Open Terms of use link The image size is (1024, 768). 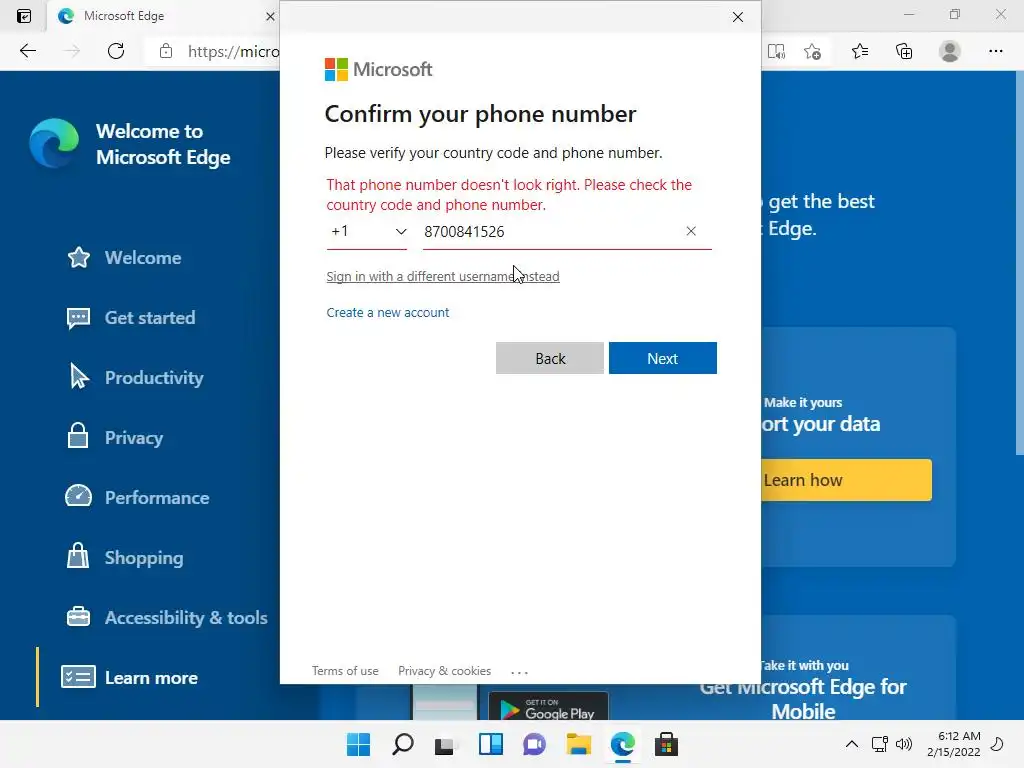[x=345, y=671]
